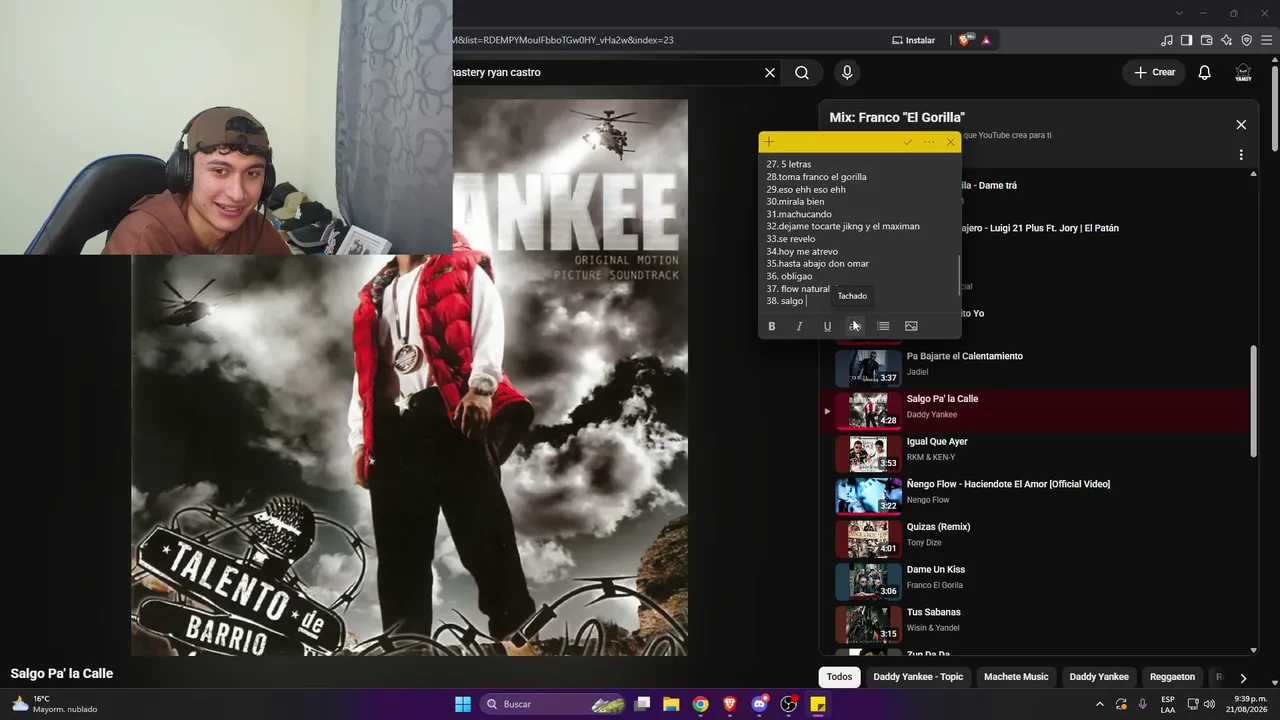Click the note line '32.dejame tocarte jikng y el maximan'
Image resolution: width=1280 pixels, height=720 pixels.
(843, 226)
